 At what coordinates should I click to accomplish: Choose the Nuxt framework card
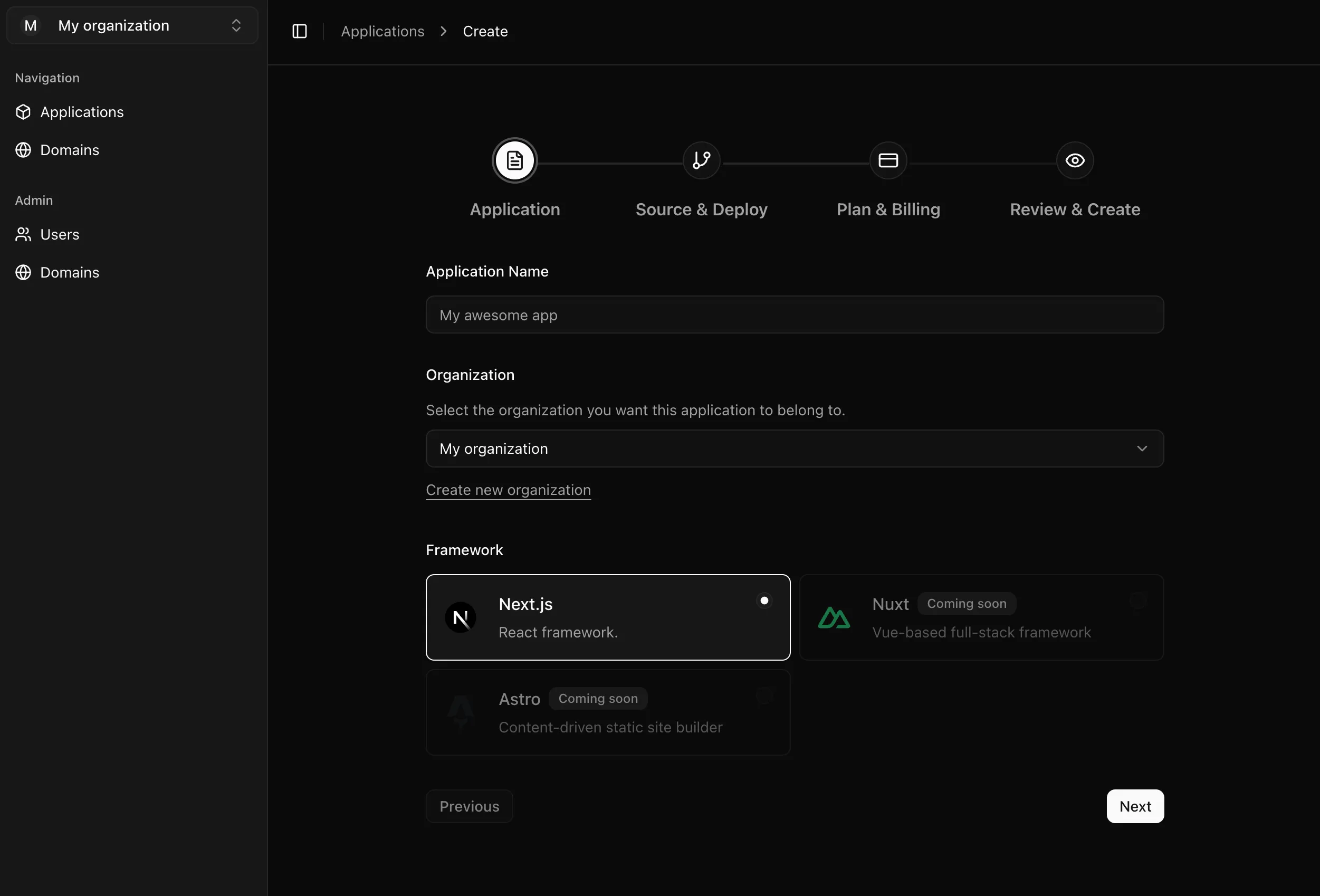click(981, 617)
